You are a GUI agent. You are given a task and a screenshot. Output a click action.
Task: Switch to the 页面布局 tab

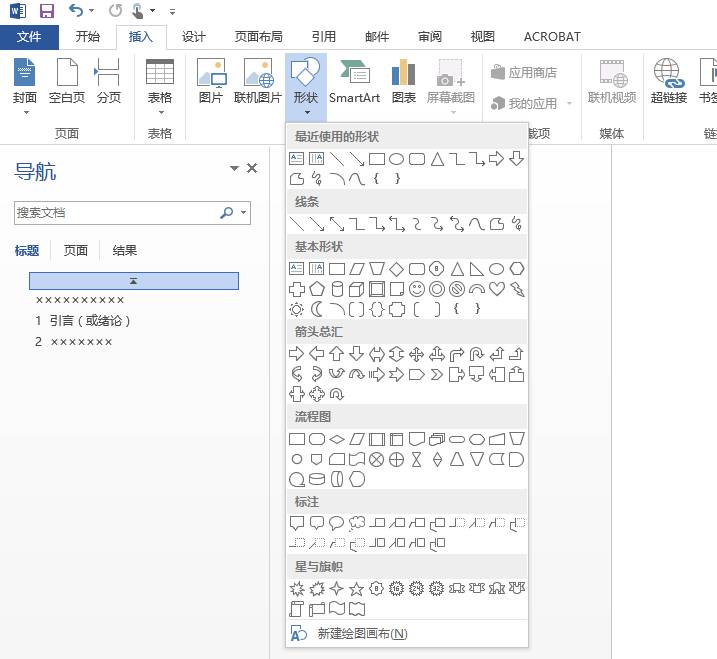point(259,37)
